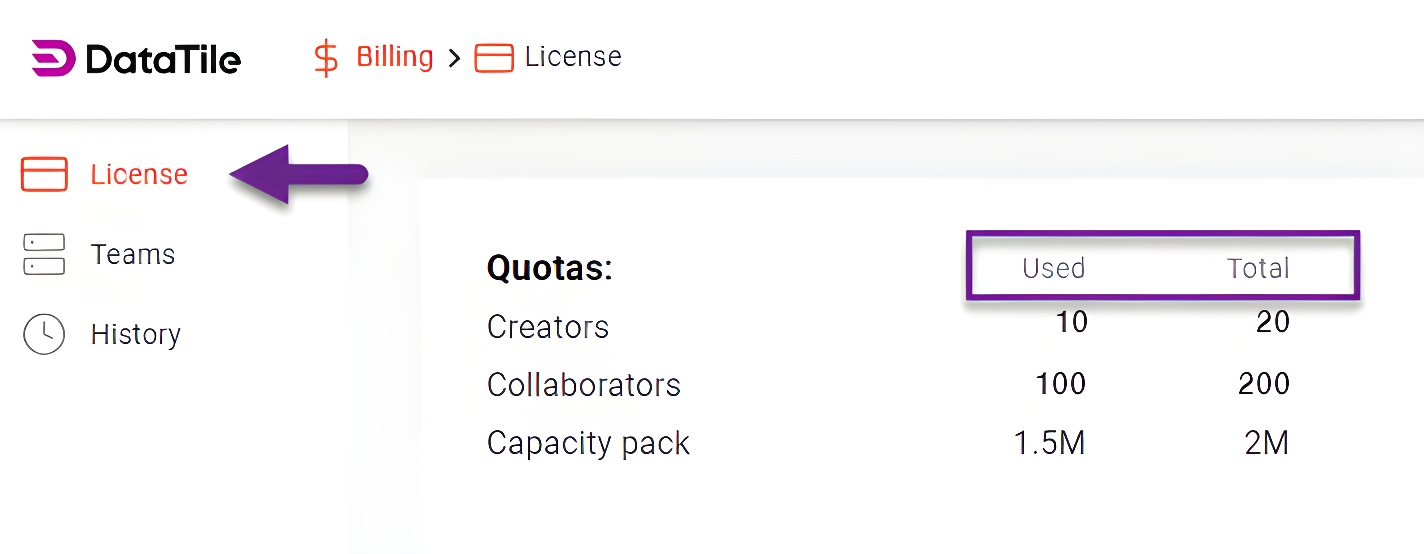
Task: Click the Used column header
Action: point(1053,268)
